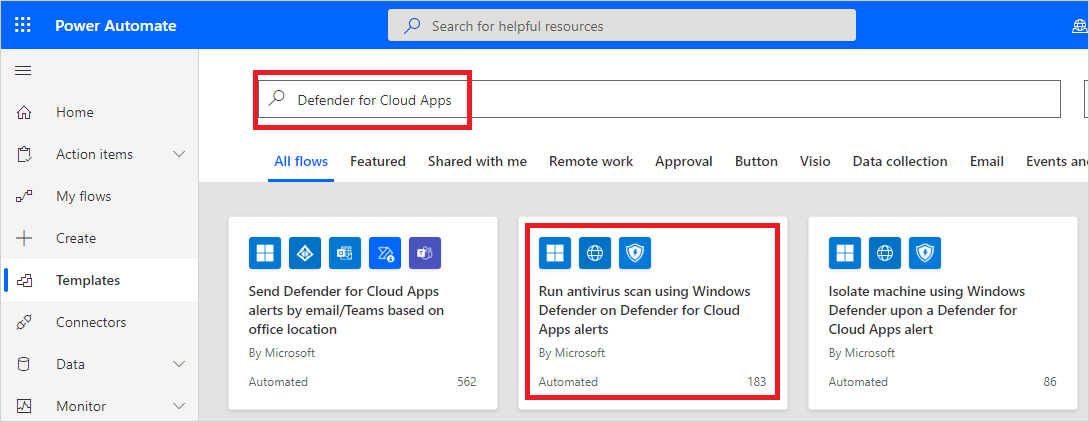Screen dimensions: 1089x422
Task: Select the Approval tab
Action: [684, 162]
